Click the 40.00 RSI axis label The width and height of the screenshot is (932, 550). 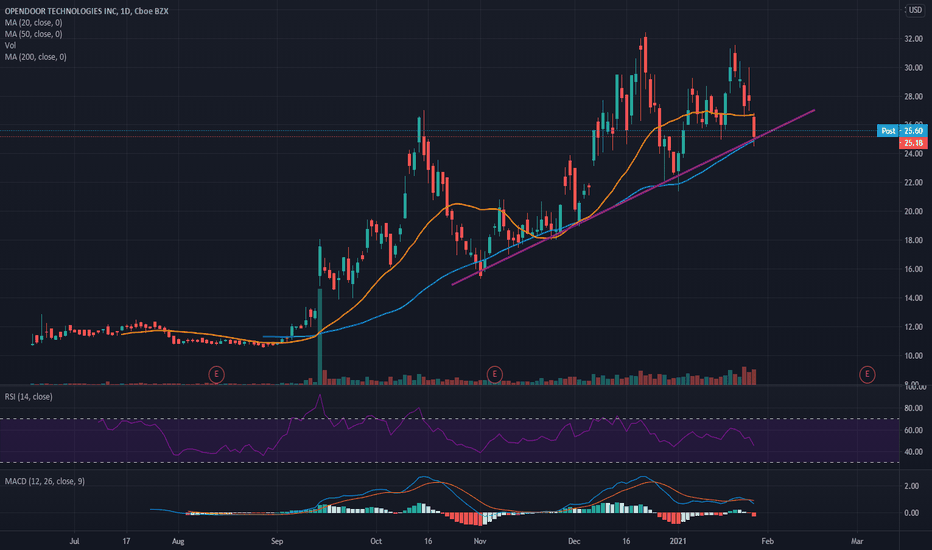[x=914, y=452]
